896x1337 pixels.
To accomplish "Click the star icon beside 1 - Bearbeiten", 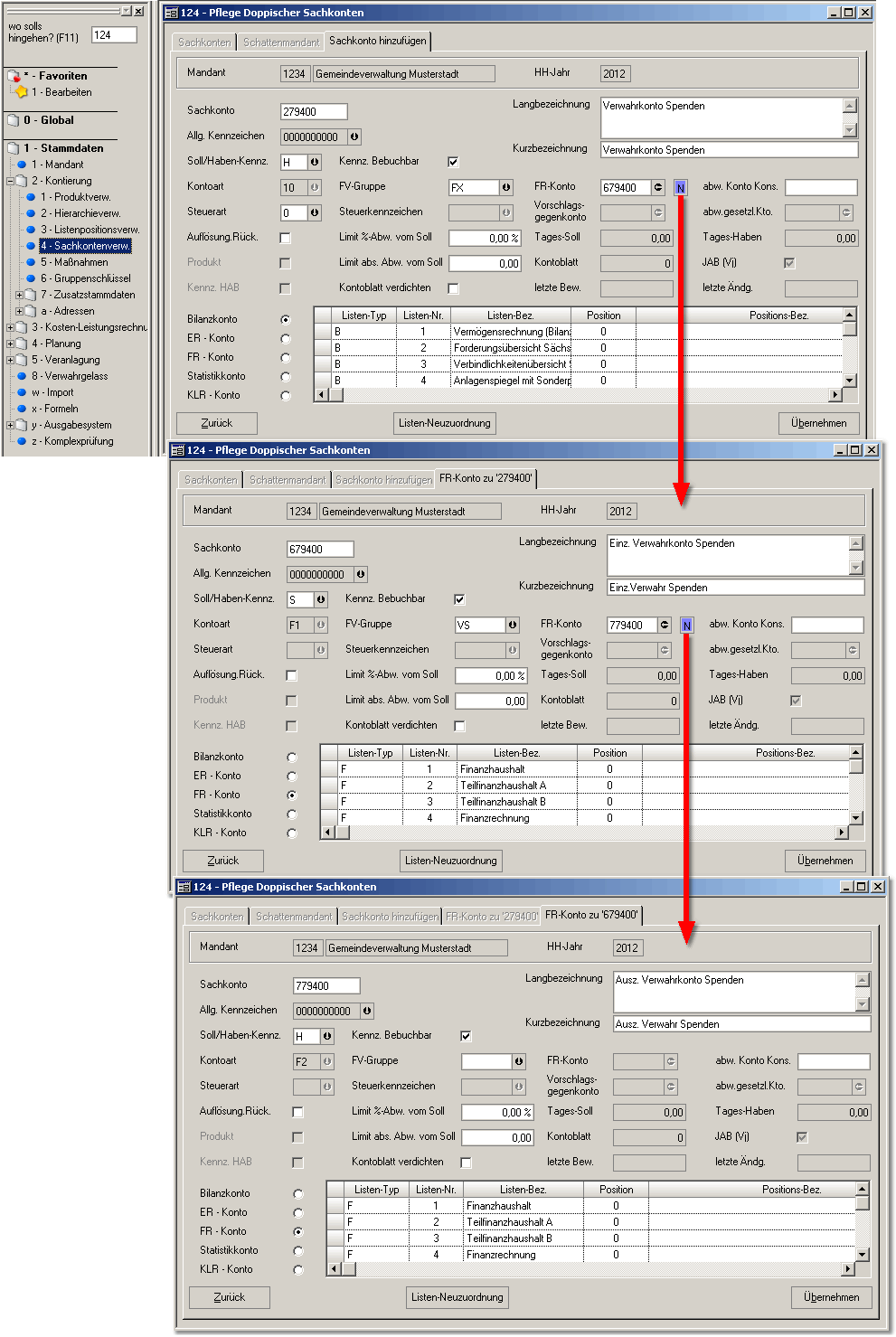I will pos(22,92).
